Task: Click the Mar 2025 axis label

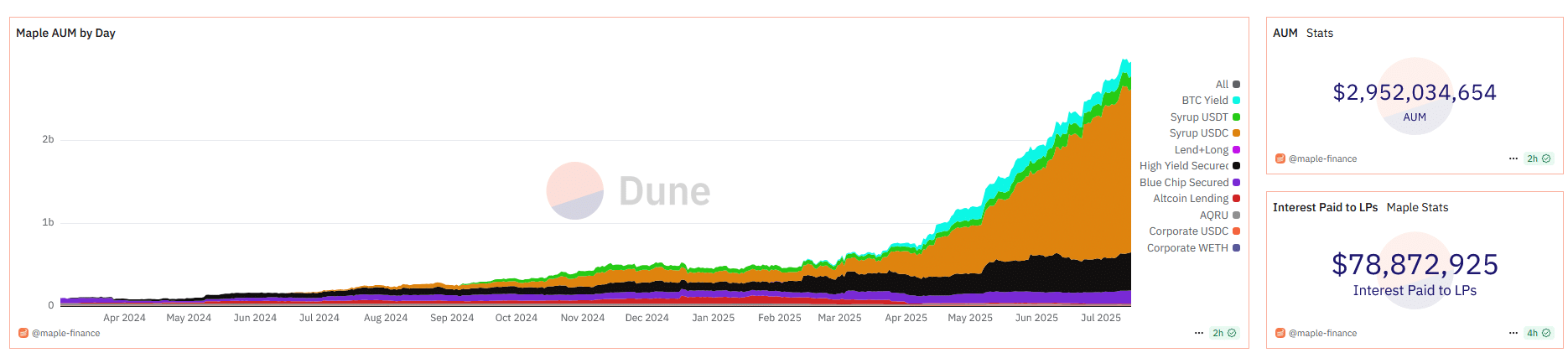Action: coord(840,318)
